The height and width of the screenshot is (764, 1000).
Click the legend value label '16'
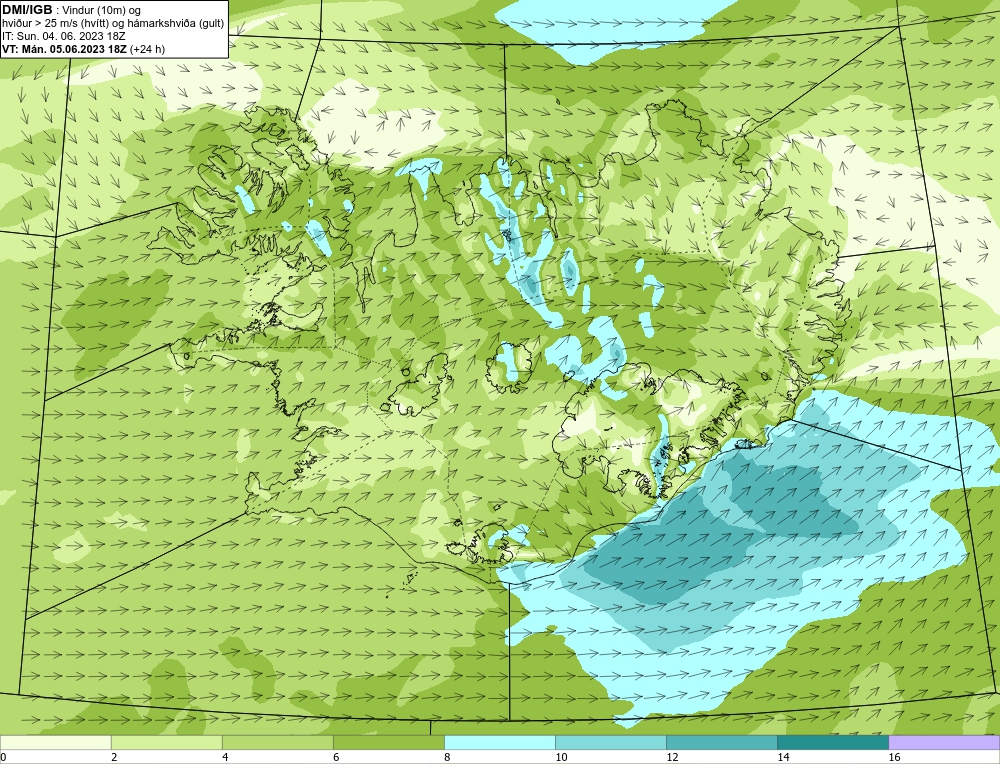point(893,757)
